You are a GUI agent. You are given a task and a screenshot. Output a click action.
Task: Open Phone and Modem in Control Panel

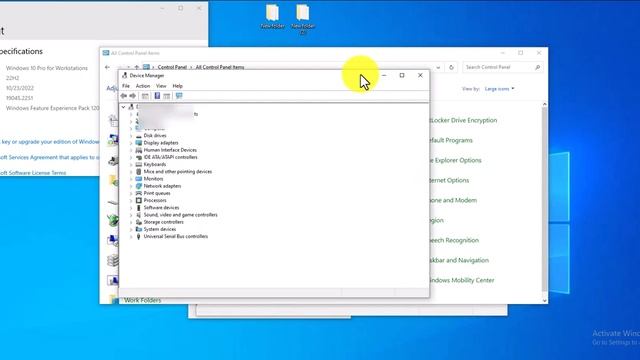(x=453, y=200)
